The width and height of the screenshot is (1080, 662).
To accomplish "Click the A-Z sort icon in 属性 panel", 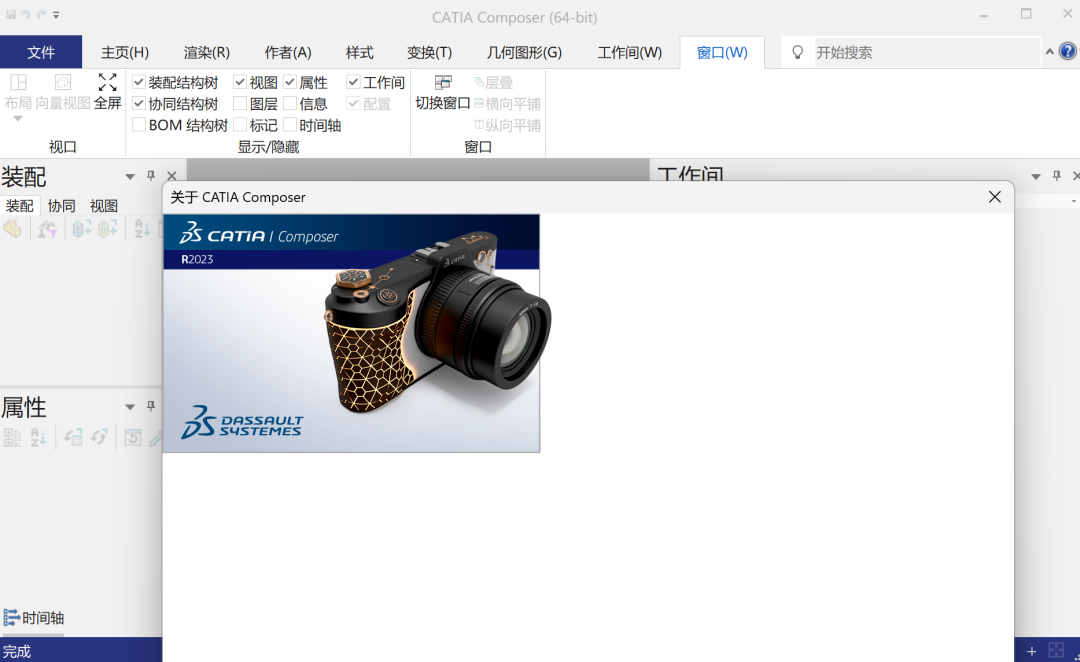I will (x=38, y=437).
